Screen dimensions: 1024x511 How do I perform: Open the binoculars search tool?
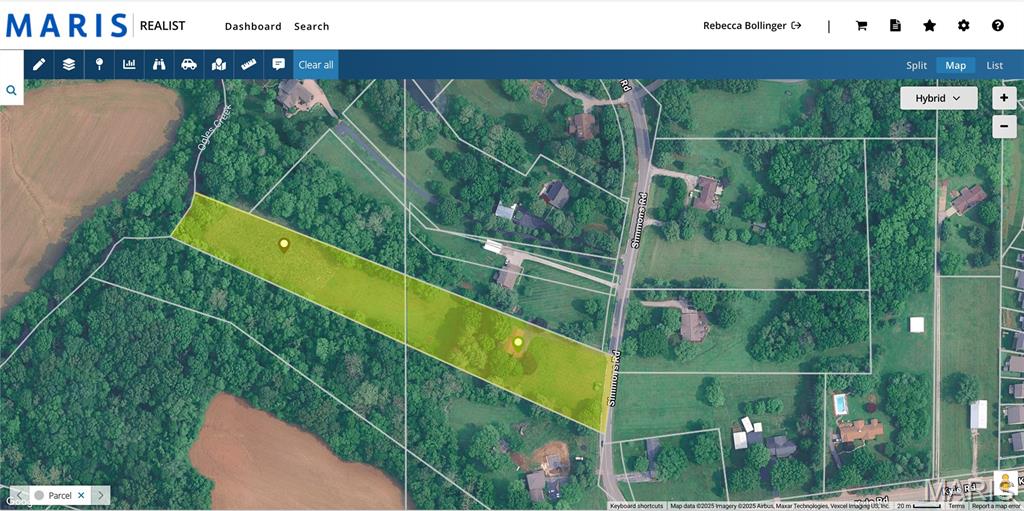point(159,65)
